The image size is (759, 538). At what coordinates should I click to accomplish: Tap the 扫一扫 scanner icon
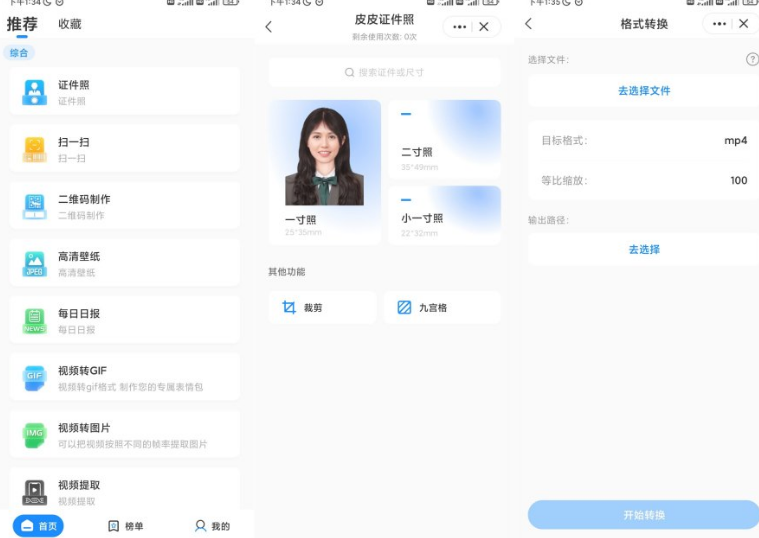34,149
